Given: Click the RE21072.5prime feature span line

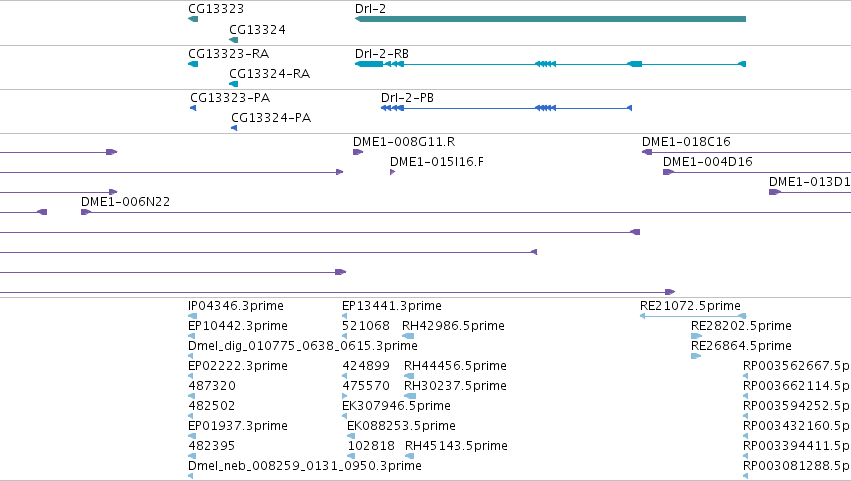Looking at the screenshot, I should (694, 316).
